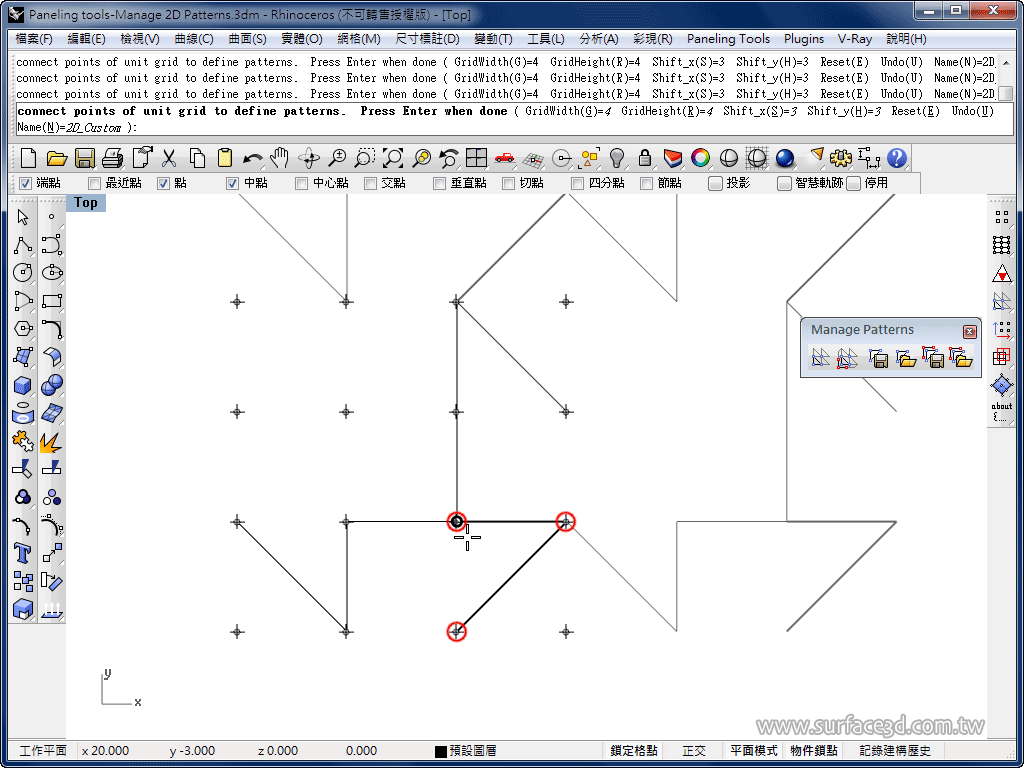
Task: Enable the 四分點 osnap checkbox
Action: 577,184
